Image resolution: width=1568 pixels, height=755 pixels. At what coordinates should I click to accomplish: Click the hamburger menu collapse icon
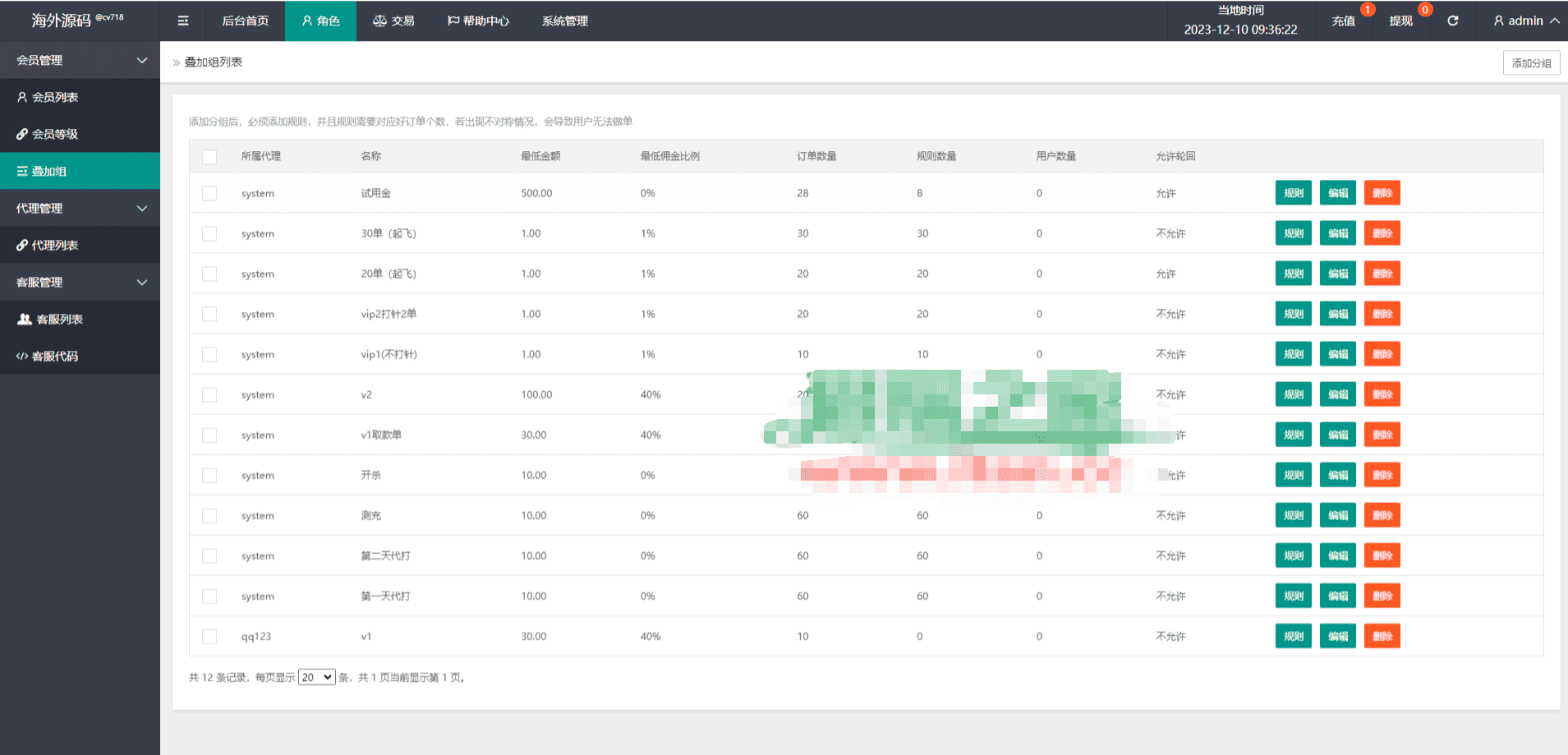coord(183,21)
